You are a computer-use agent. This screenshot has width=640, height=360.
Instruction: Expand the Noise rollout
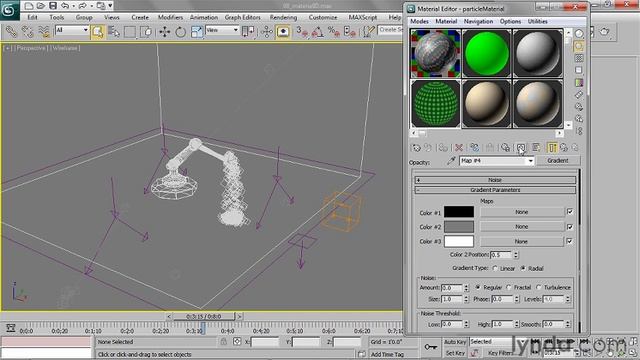(495, 180)
